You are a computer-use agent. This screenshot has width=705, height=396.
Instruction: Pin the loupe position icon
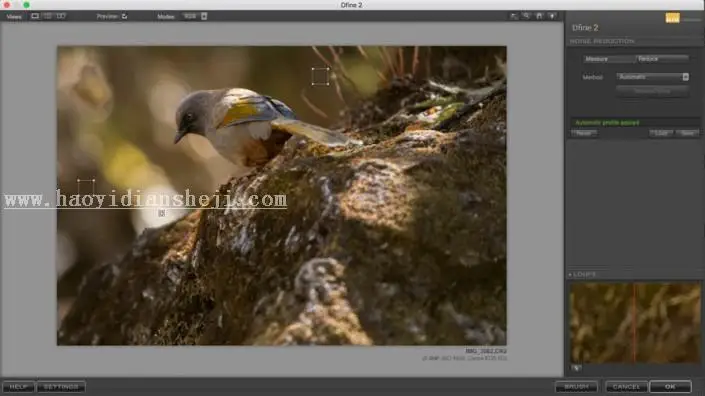[x=576, y=368]
